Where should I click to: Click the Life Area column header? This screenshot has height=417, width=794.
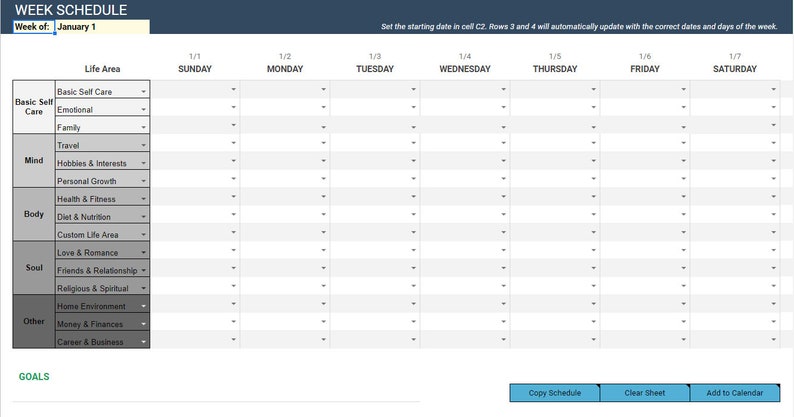[102, 69]
